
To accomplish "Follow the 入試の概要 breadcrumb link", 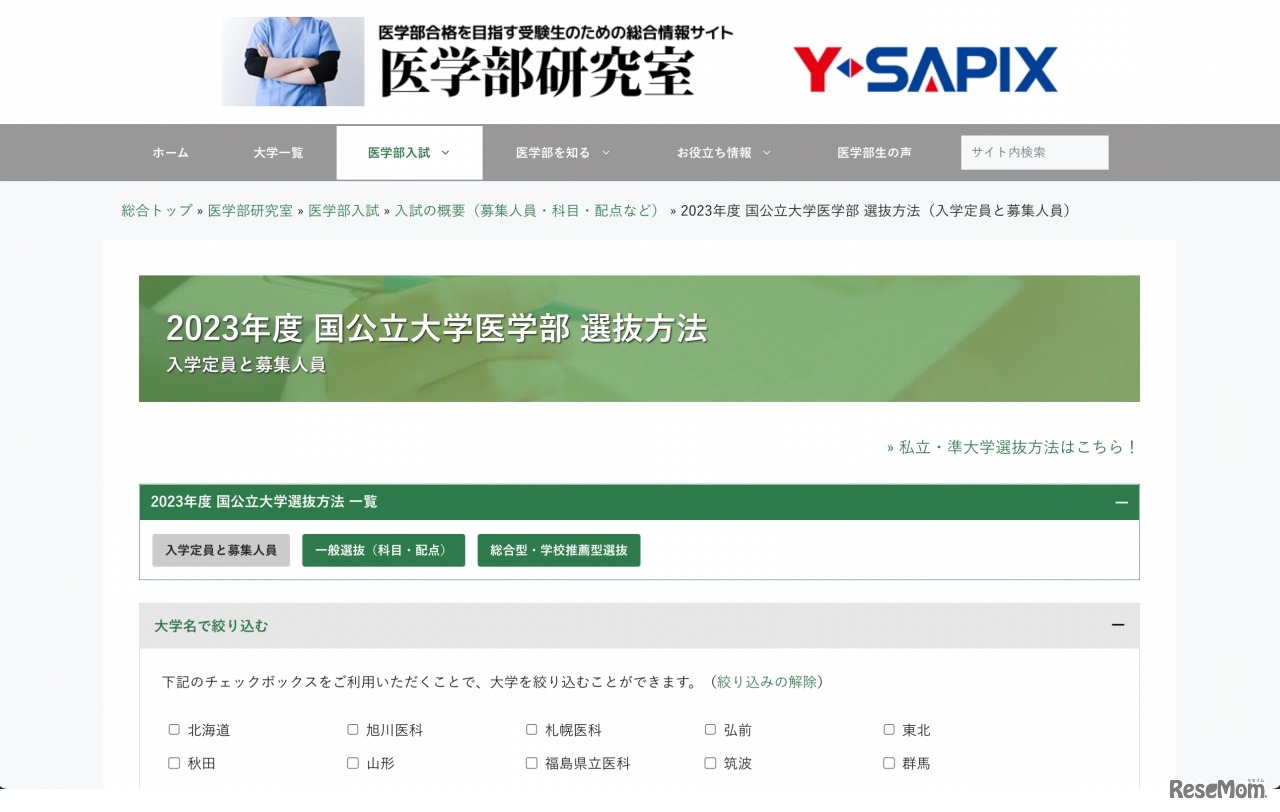I will (x=530, y=211).
